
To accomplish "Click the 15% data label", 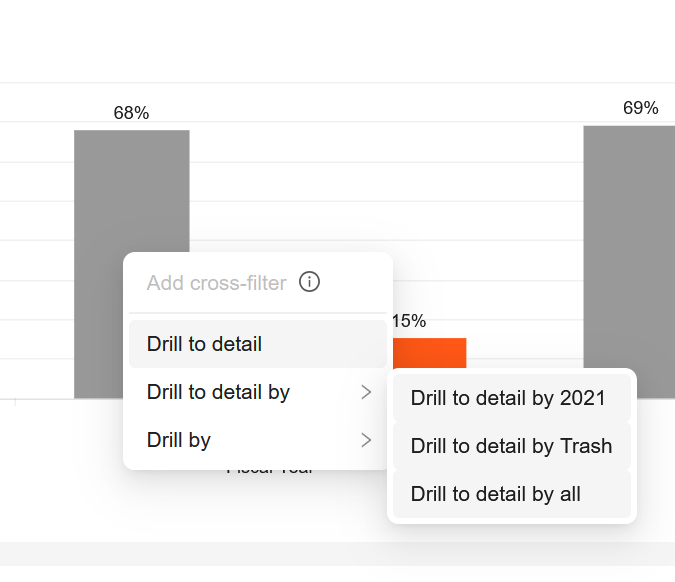I will click(409, 321).
